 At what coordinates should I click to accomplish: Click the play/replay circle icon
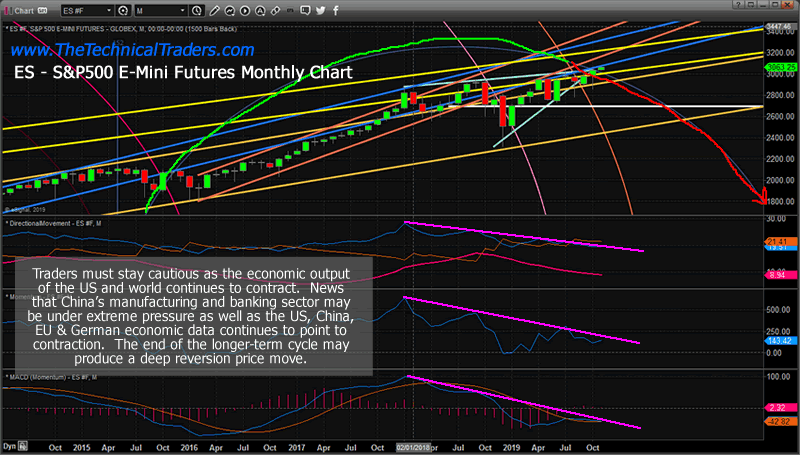coord(245,11)
